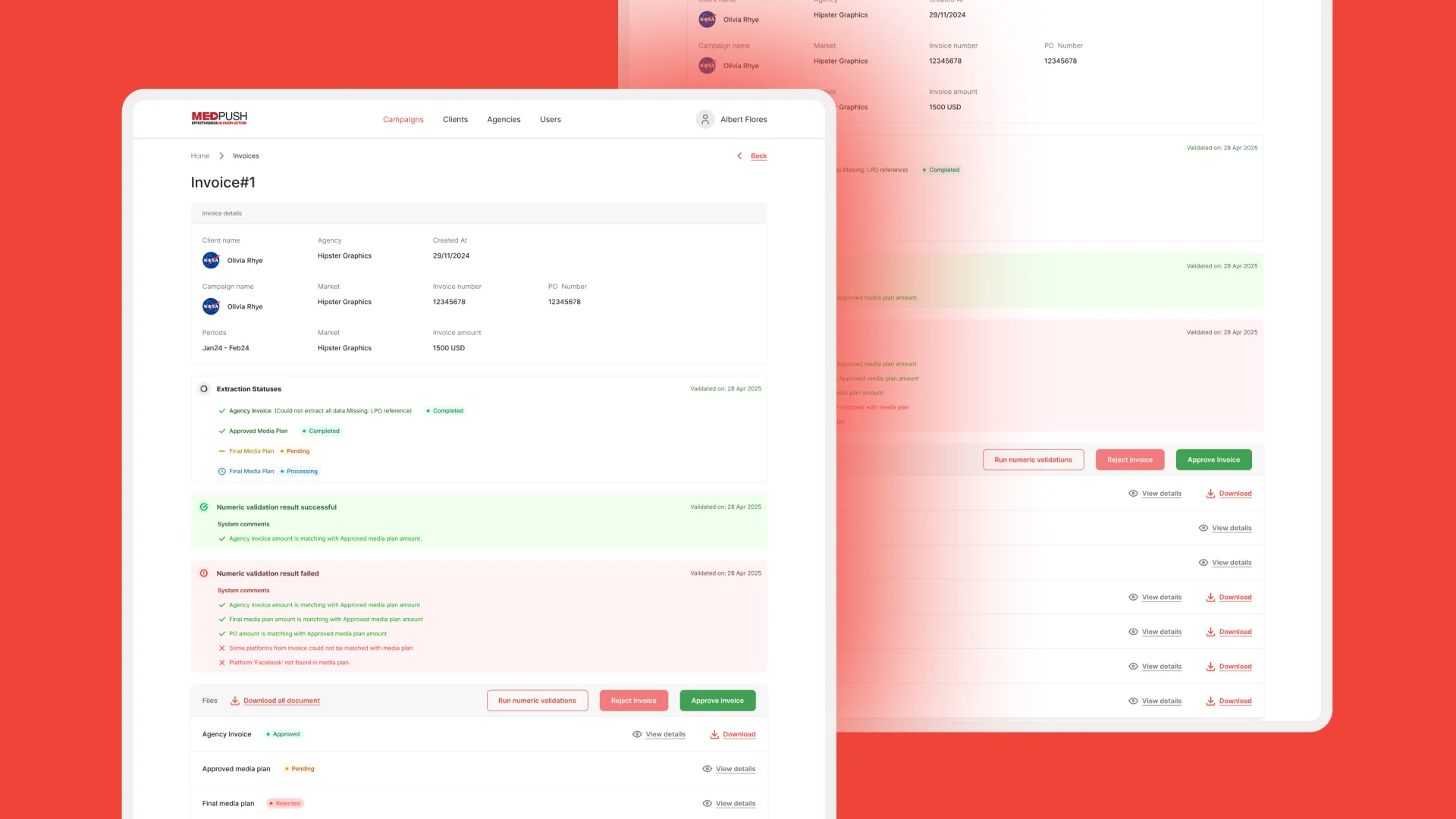The height and width of the screenshot is (819, 1456).
Task: Click the checkmark icon next to Approved Media Plan status
Action: 222,431
